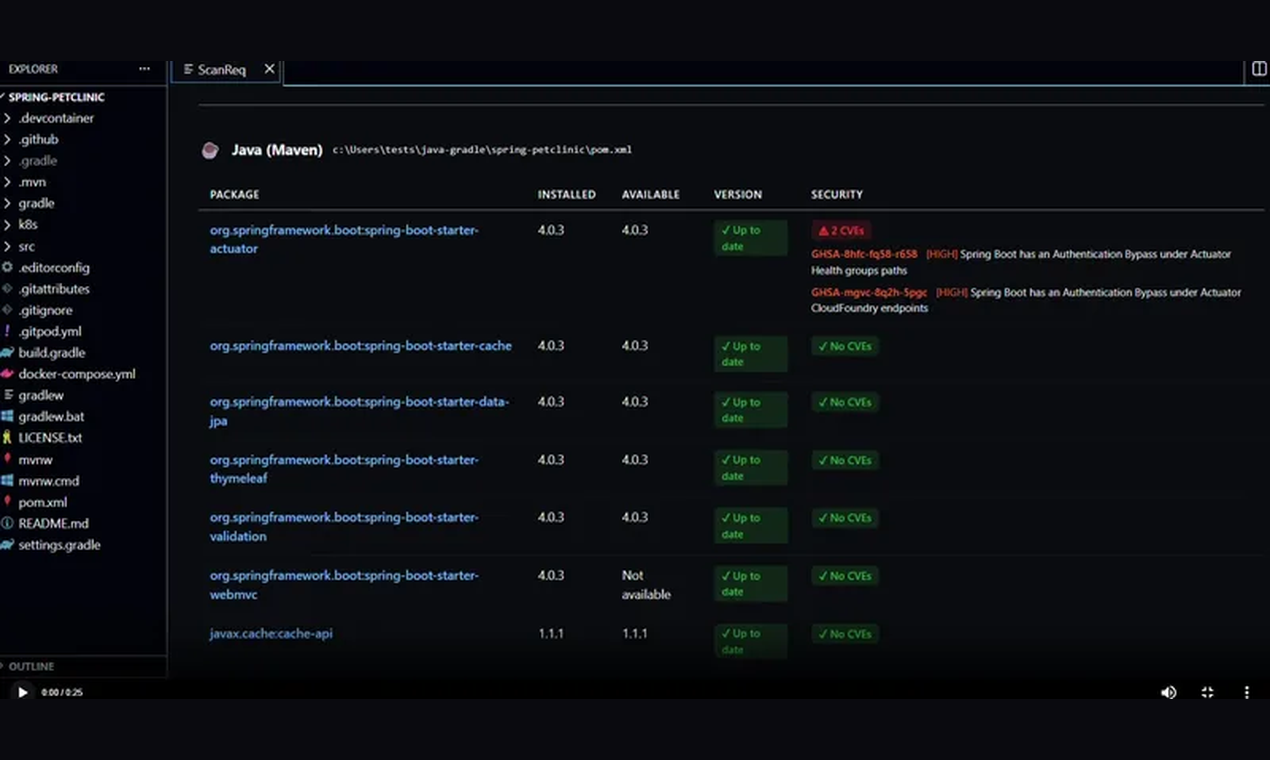
Task: Click the split editor layout icon
Action: coord(1259,69)
